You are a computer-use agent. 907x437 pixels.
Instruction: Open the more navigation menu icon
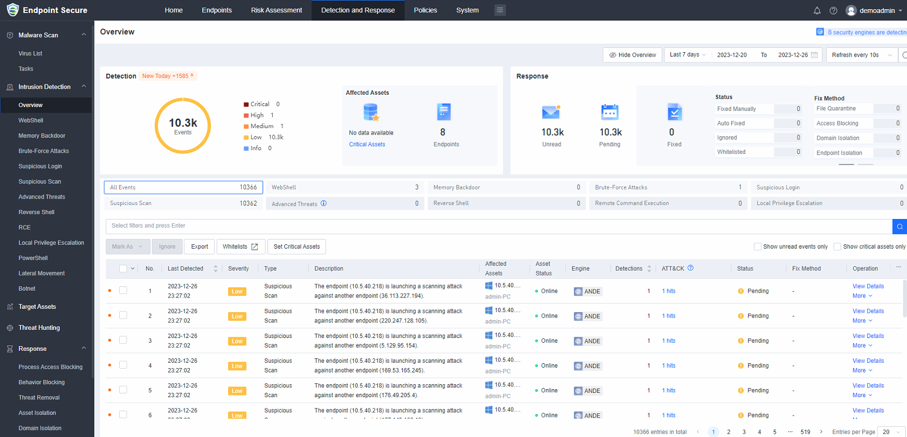(x=500, y=10)
